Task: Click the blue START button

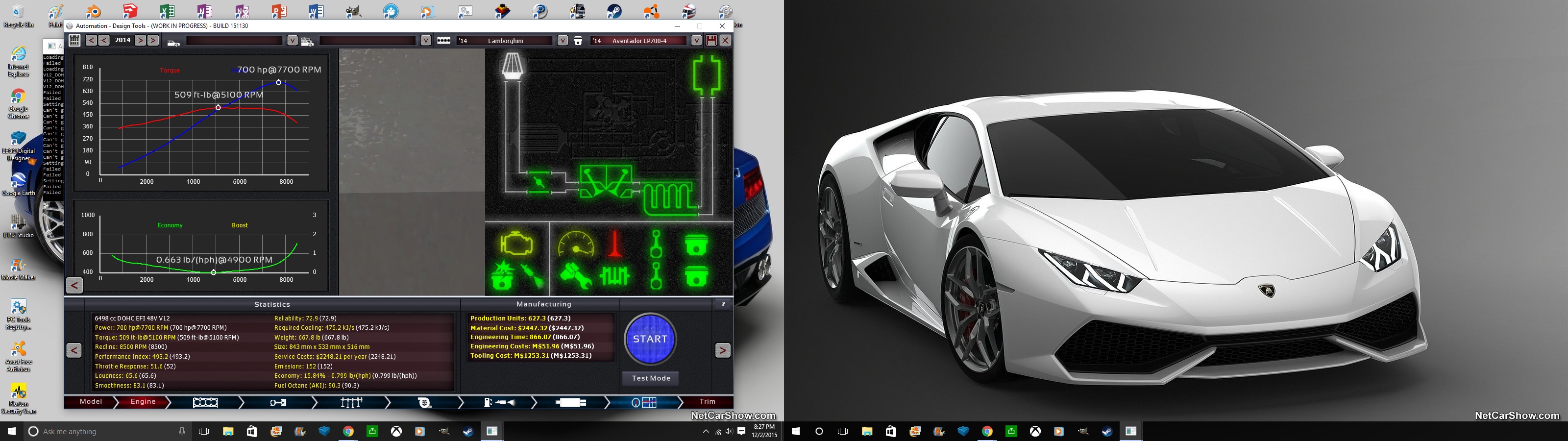Action: [x=651, y=339]
